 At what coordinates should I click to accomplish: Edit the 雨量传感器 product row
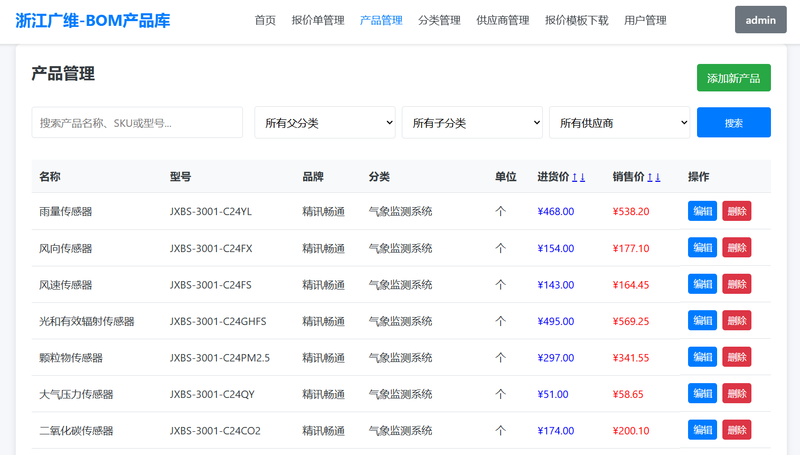click(x=702, y=211)
